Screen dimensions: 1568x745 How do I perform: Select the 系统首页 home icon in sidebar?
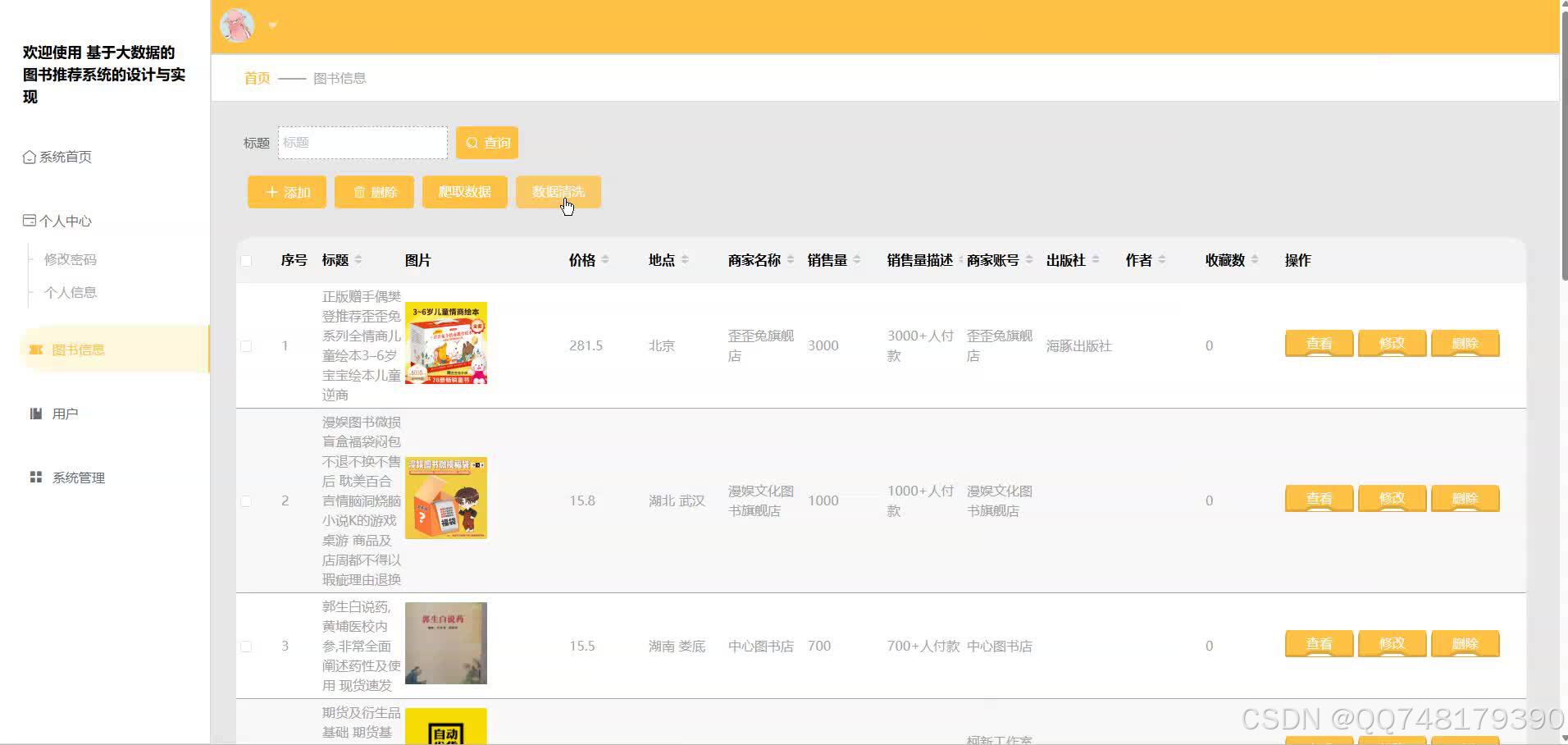(x=28, y=157)
